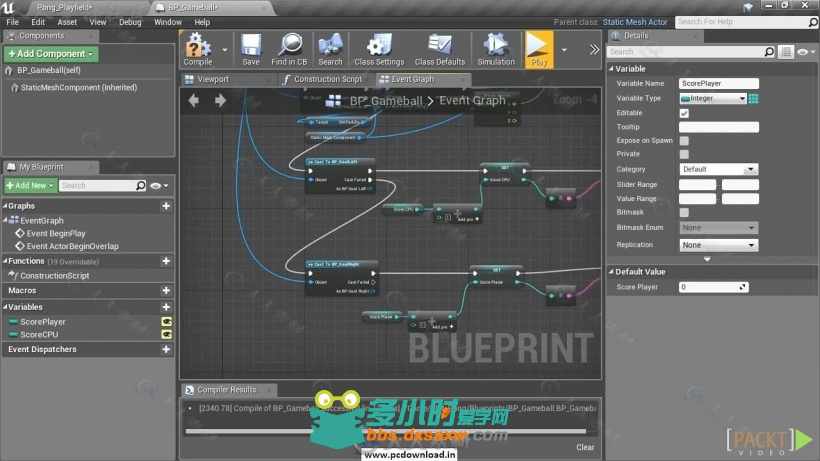
Task: Clear the compiler results
Action: pyautogui.click(x=585, y=447)
